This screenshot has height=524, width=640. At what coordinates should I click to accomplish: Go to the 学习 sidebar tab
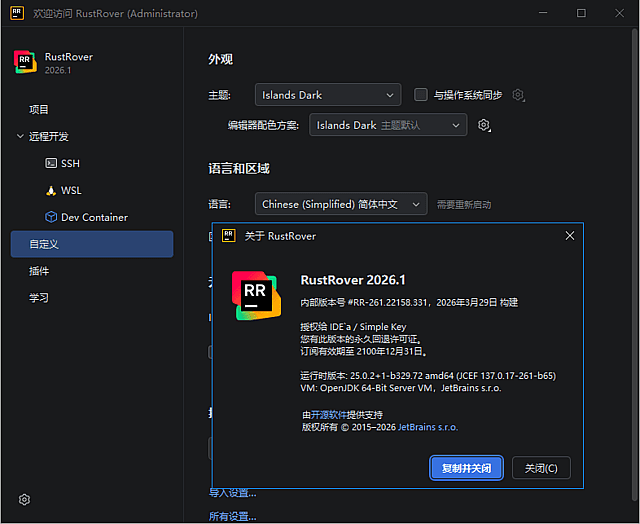click(x=39, y=298)
